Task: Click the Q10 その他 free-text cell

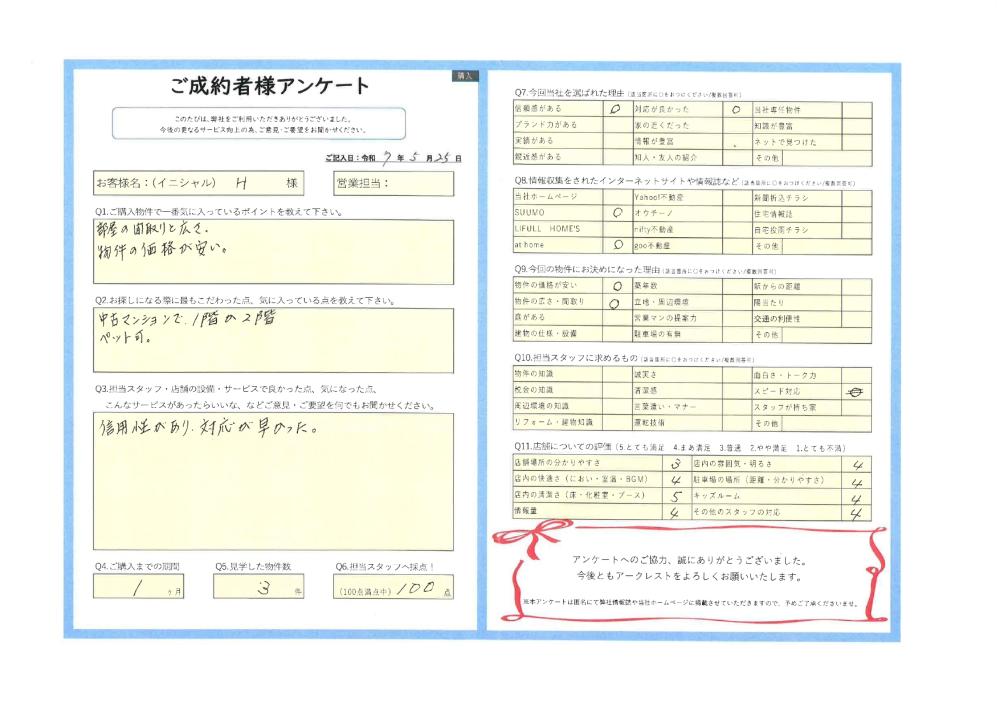Action: [x=827, y=423]
